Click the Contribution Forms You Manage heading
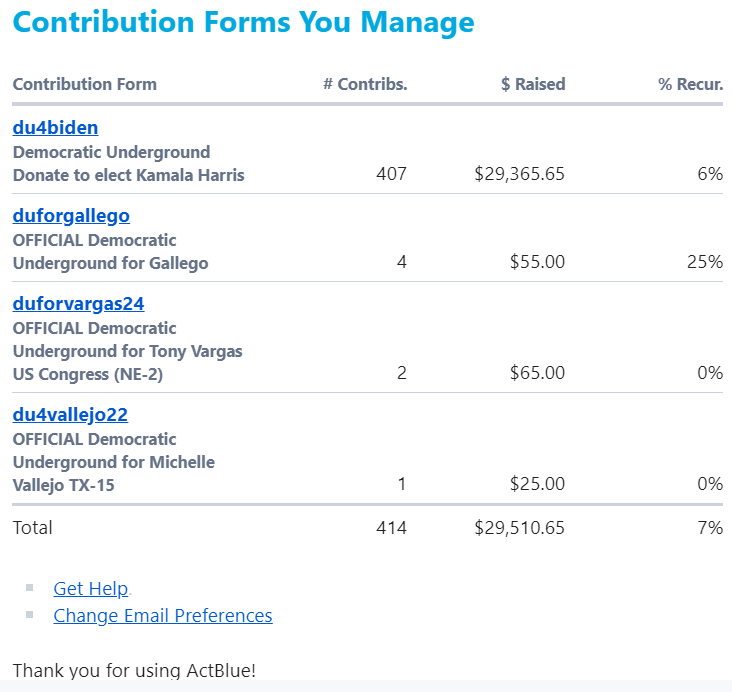This screenshot has width=732, height=692. click(243, 22)
